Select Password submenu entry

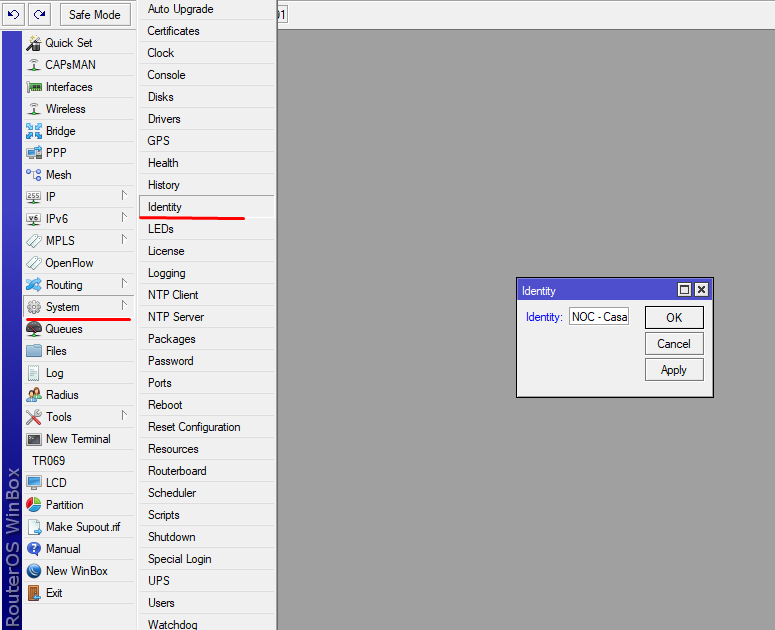click(x=207, y=361)
